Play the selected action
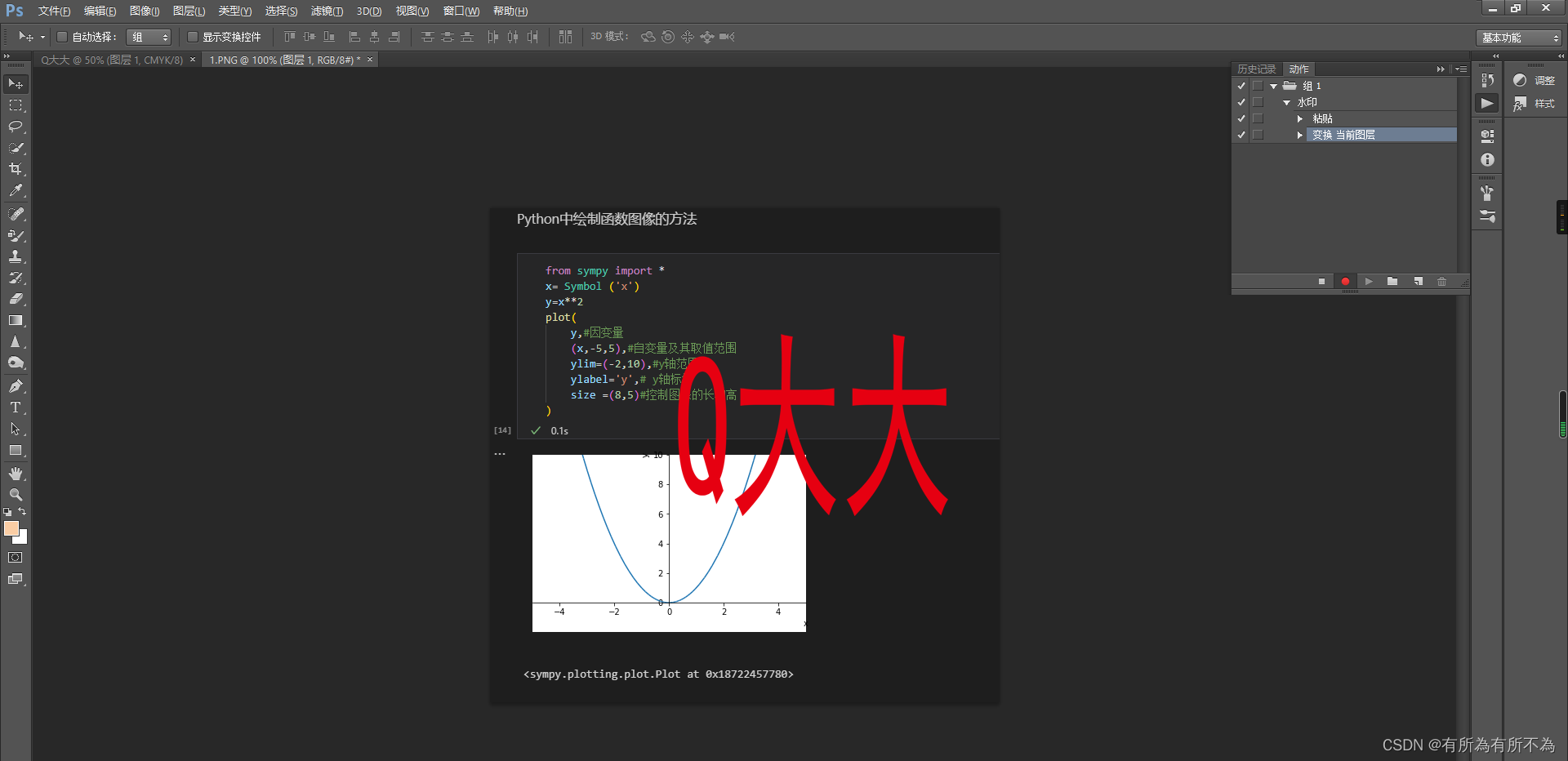The height and width of the screenshot is (761, 1568). tap(1369, 282)
